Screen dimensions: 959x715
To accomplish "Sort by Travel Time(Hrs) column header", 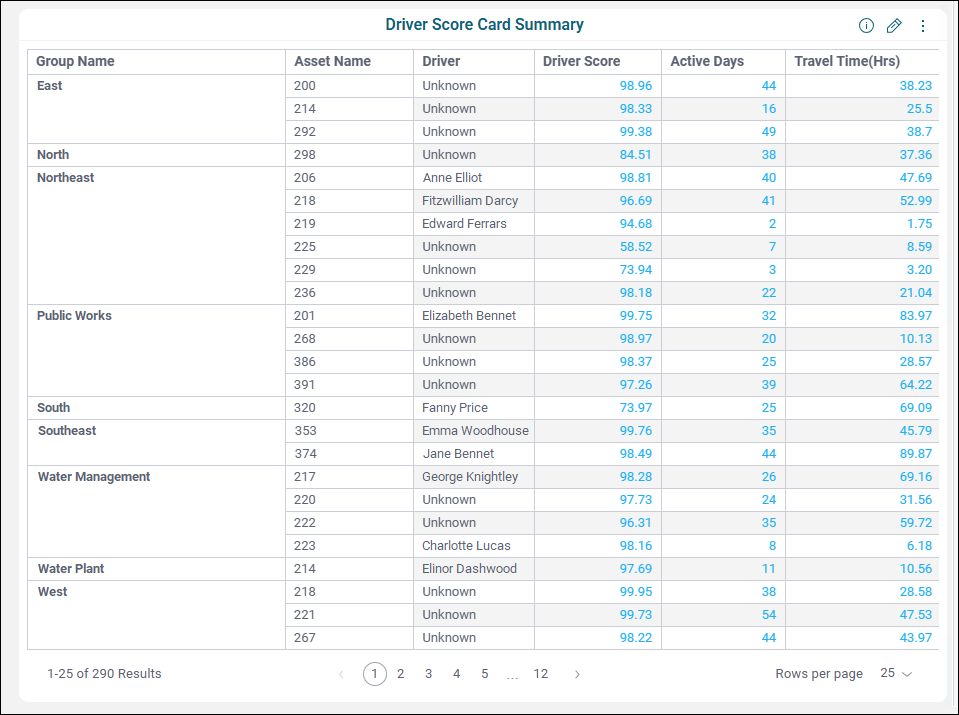I will click(847, 61).
